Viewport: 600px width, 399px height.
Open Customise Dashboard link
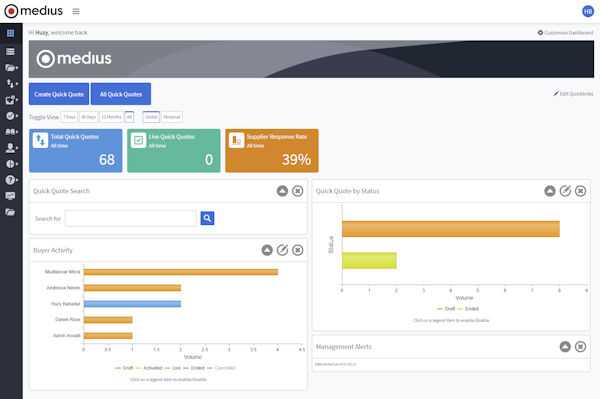pyautogui.click(x=565, y=33)
